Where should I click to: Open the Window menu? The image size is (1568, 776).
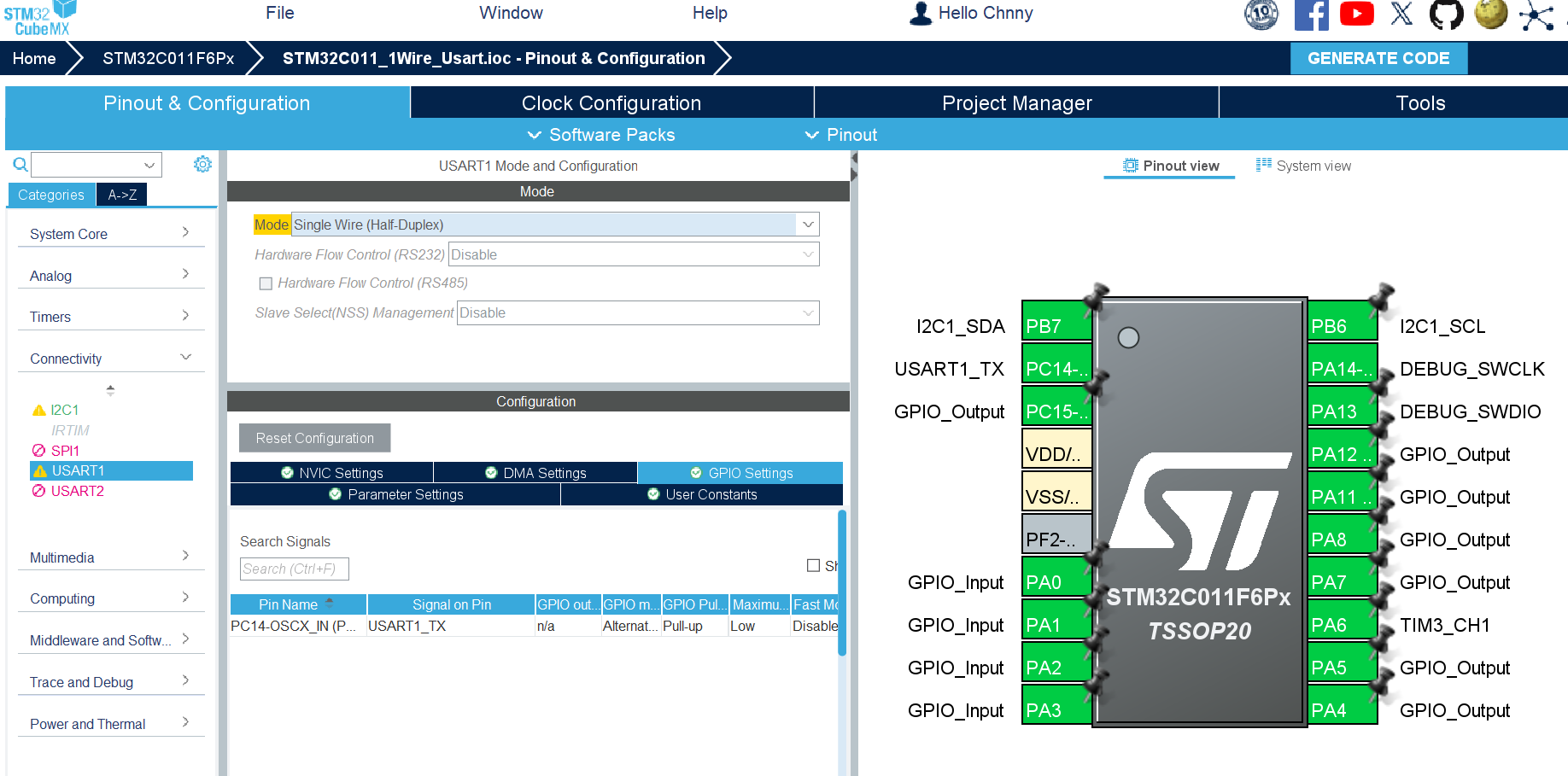pyautogui.click(x=511, y=13)
